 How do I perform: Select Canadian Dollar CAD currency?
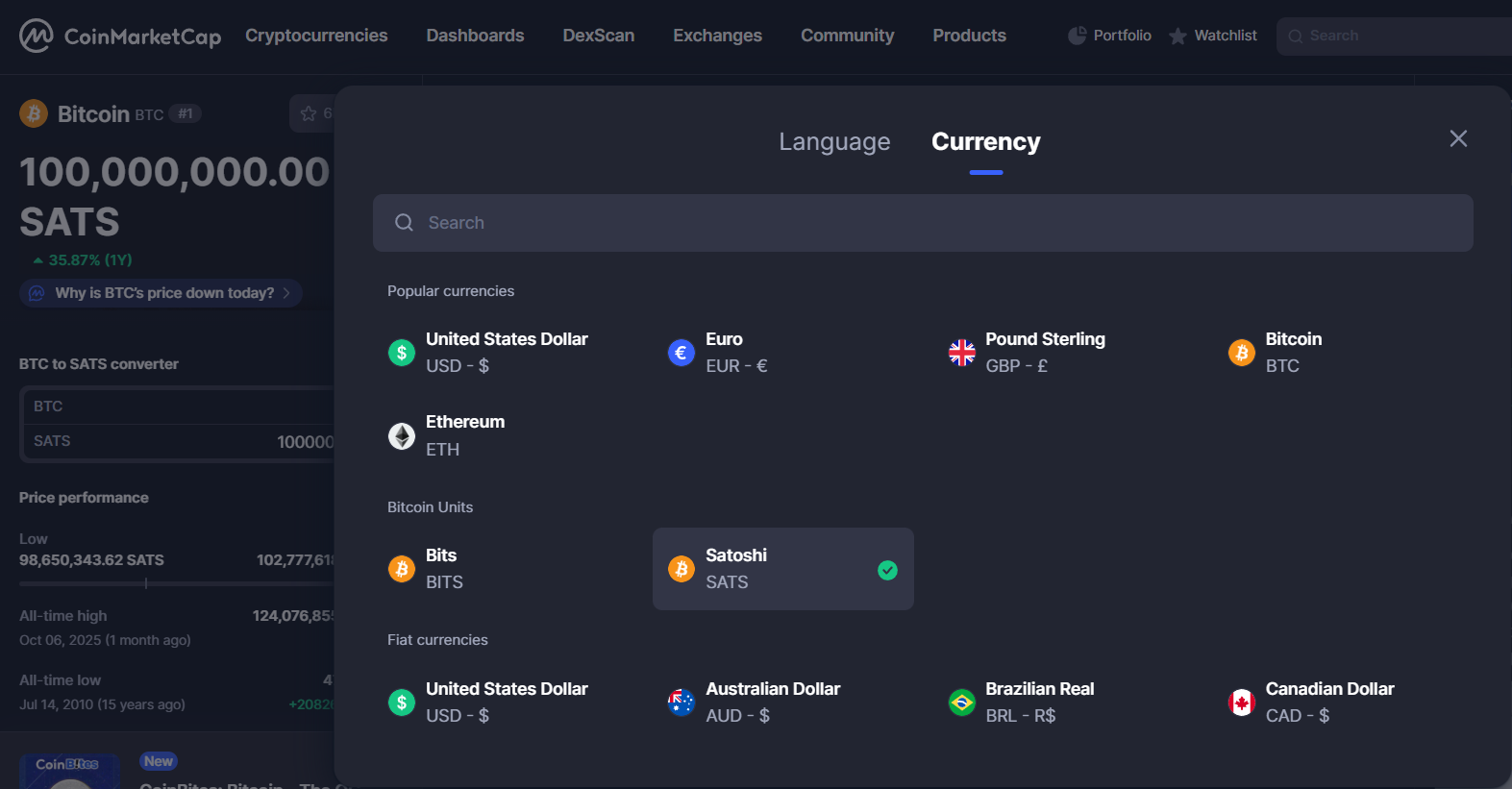coord(1343,703)
